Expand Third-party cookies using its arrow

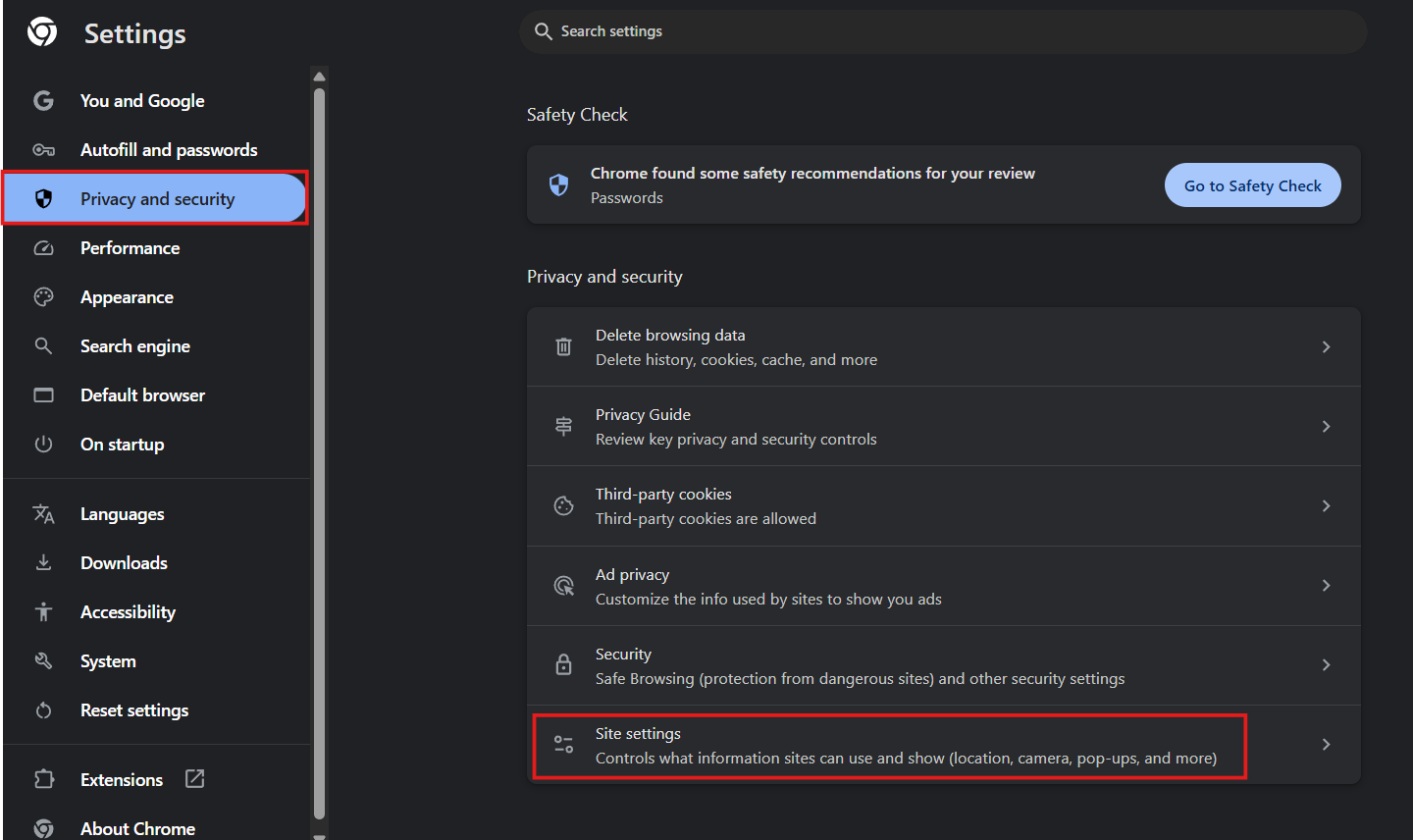click(1326, 505)
